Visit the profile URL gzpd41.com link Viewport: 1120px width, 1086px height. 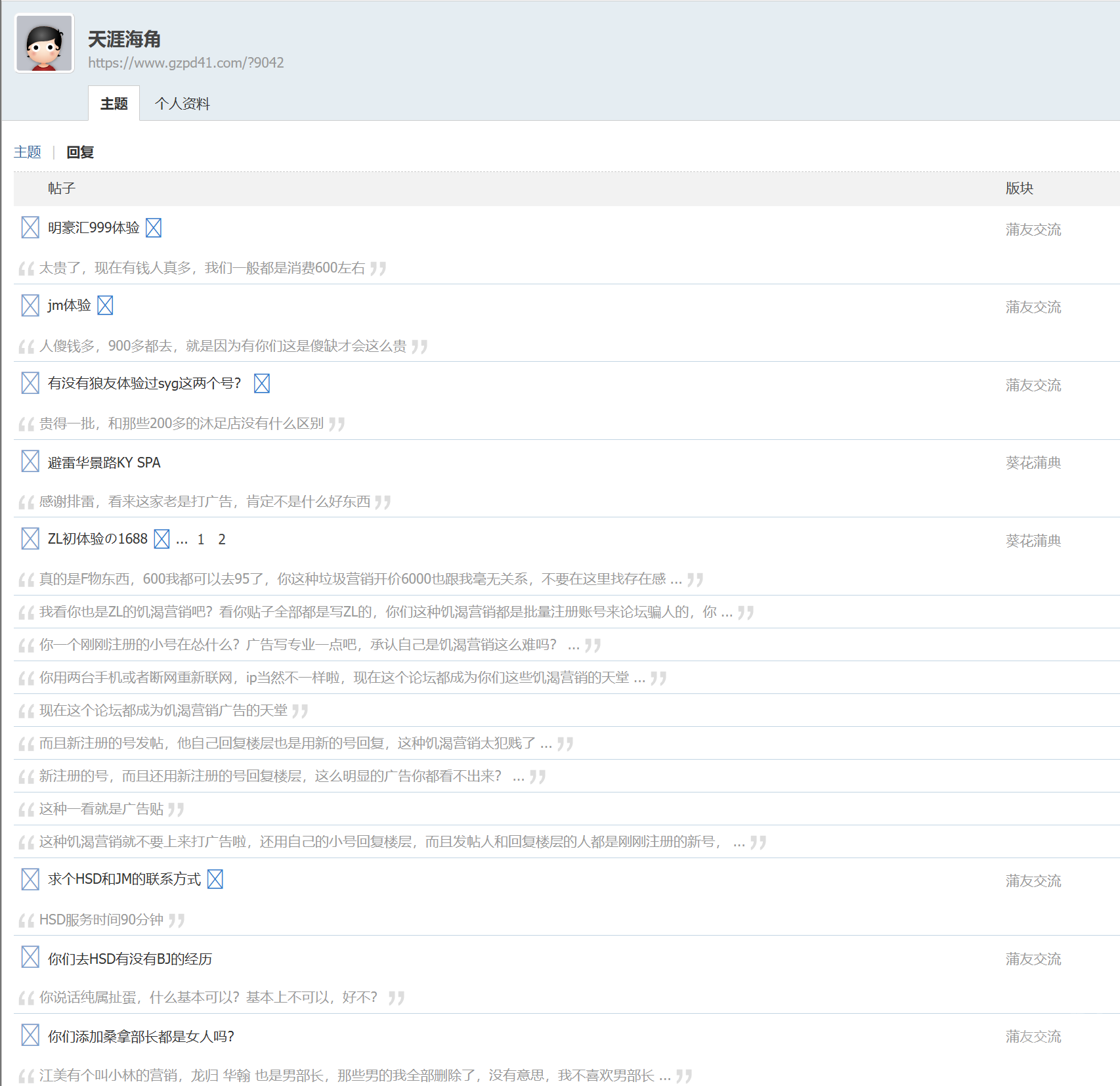coord(186,63)
